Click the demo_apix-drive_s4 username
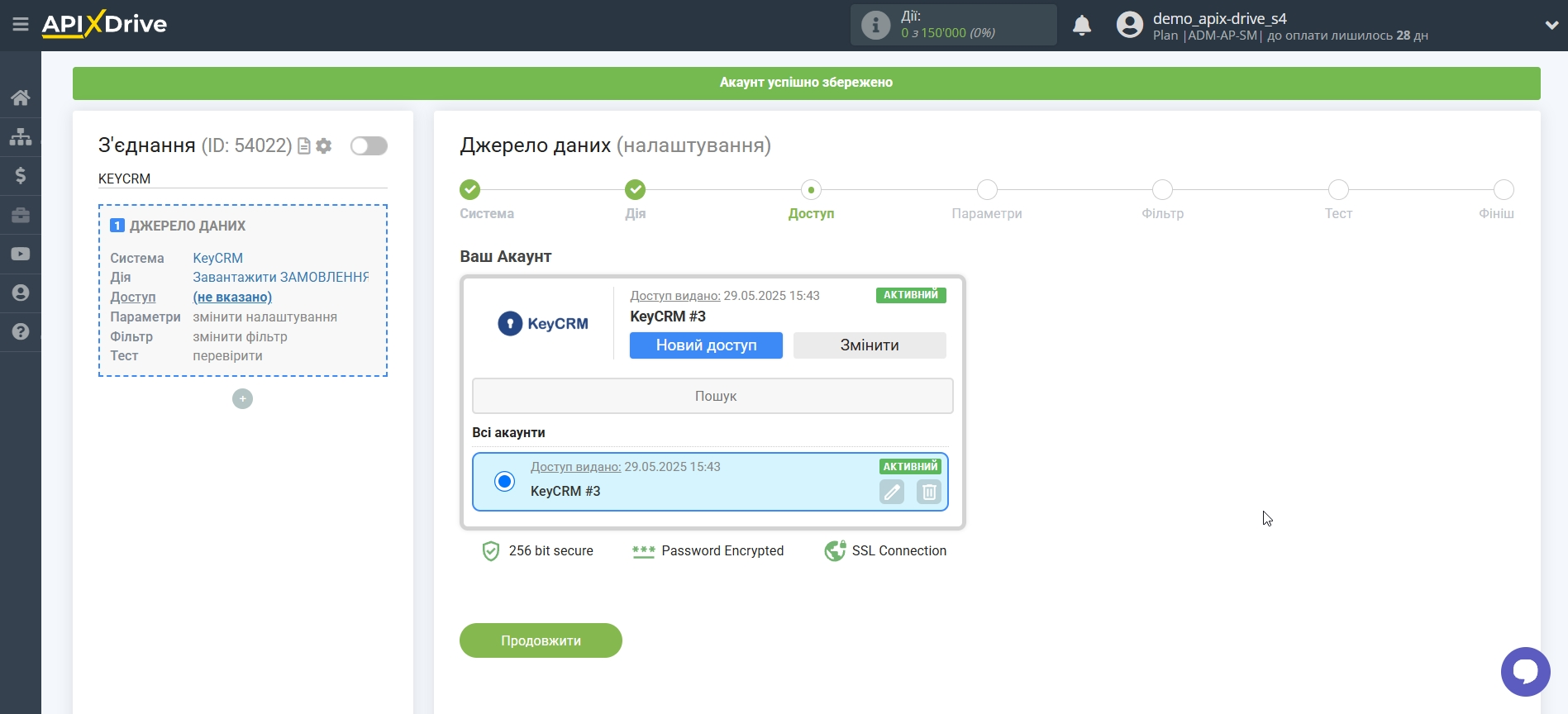Screen dimensions: 1568x714 pyautogui.click(x=1219, y=18)
